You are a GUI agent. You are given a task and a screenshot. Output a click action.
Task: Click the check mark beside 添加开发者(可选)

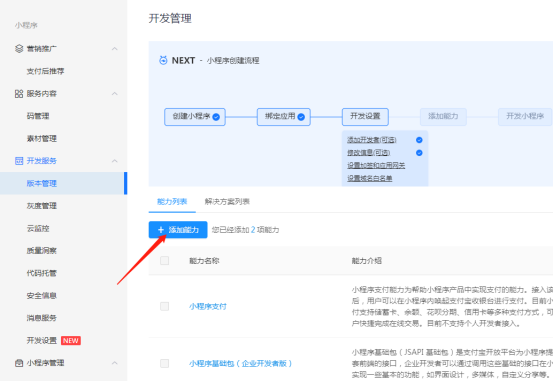click(x=419, y=140)
